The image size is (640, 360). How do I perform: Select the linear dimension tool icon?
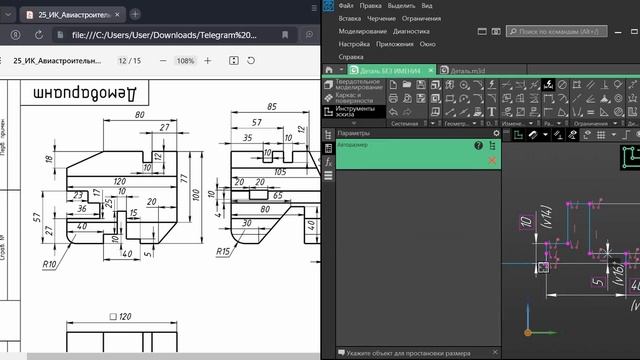pos(548,98)
